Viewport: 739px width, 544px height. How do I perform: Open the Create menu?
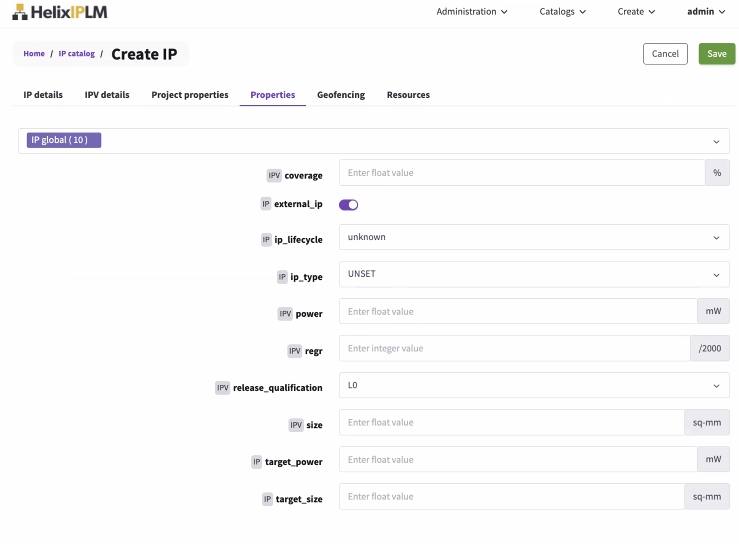636,12
